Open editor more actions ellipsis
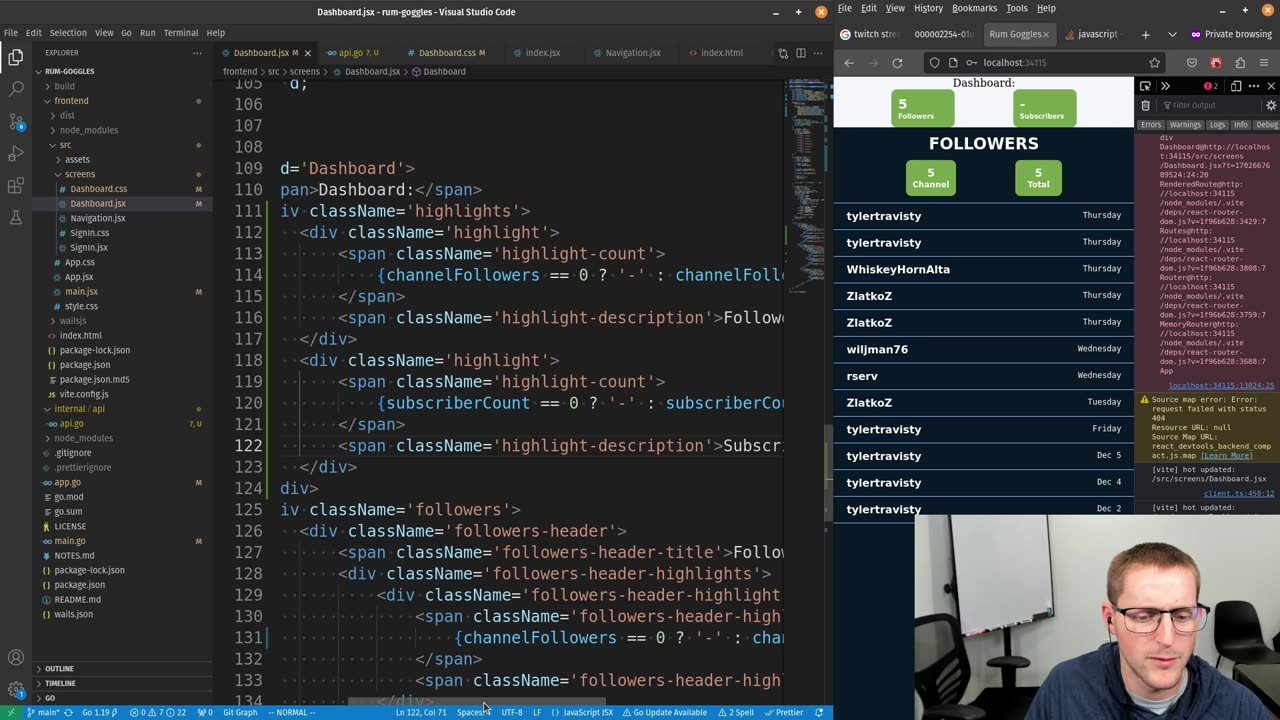The height and width of the screenshot is (720, 1280). [819, 53]
